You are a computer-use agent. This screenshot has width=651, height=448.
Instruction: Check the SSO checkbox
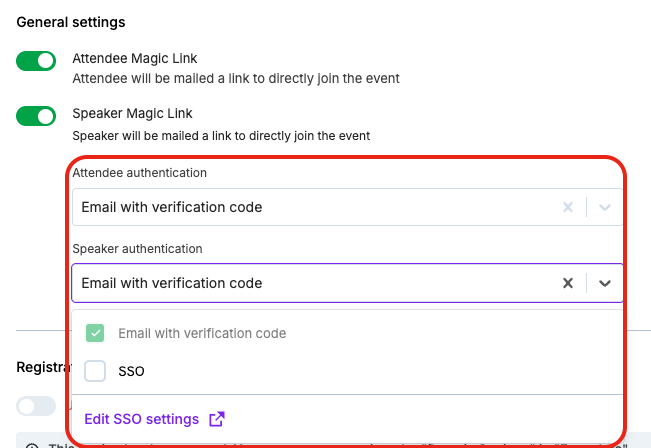(x=96, y=371)
